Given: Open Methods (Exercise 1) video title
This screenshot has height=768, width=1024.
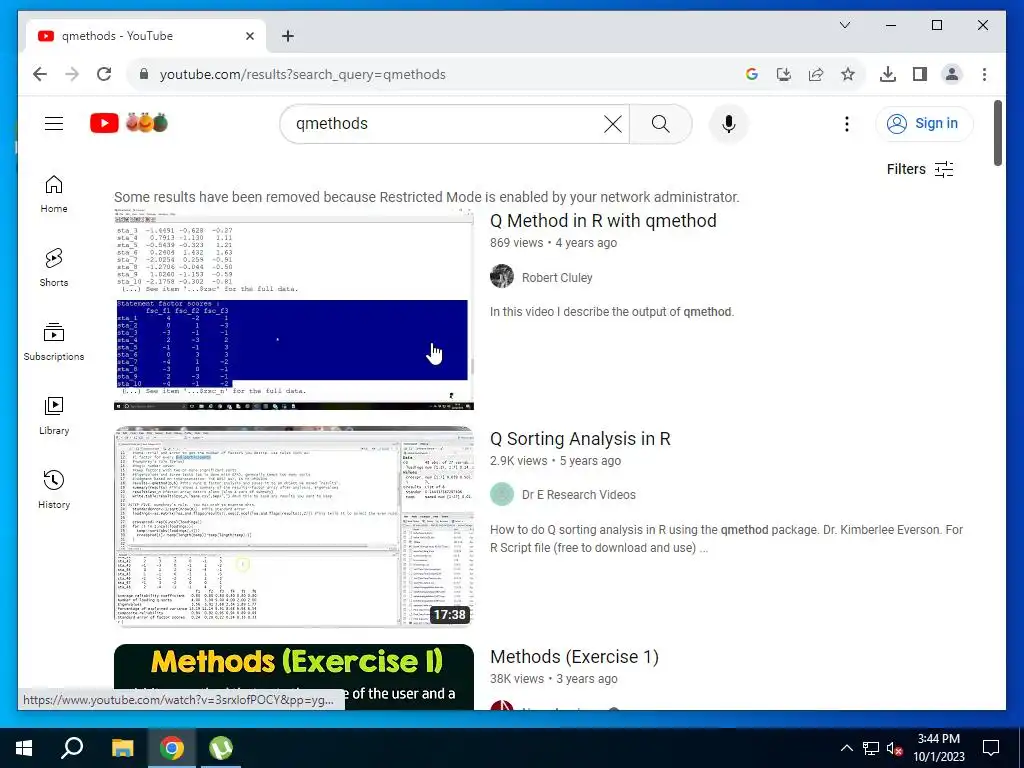Looking at the screenshot, I should (x=574, y=656).
